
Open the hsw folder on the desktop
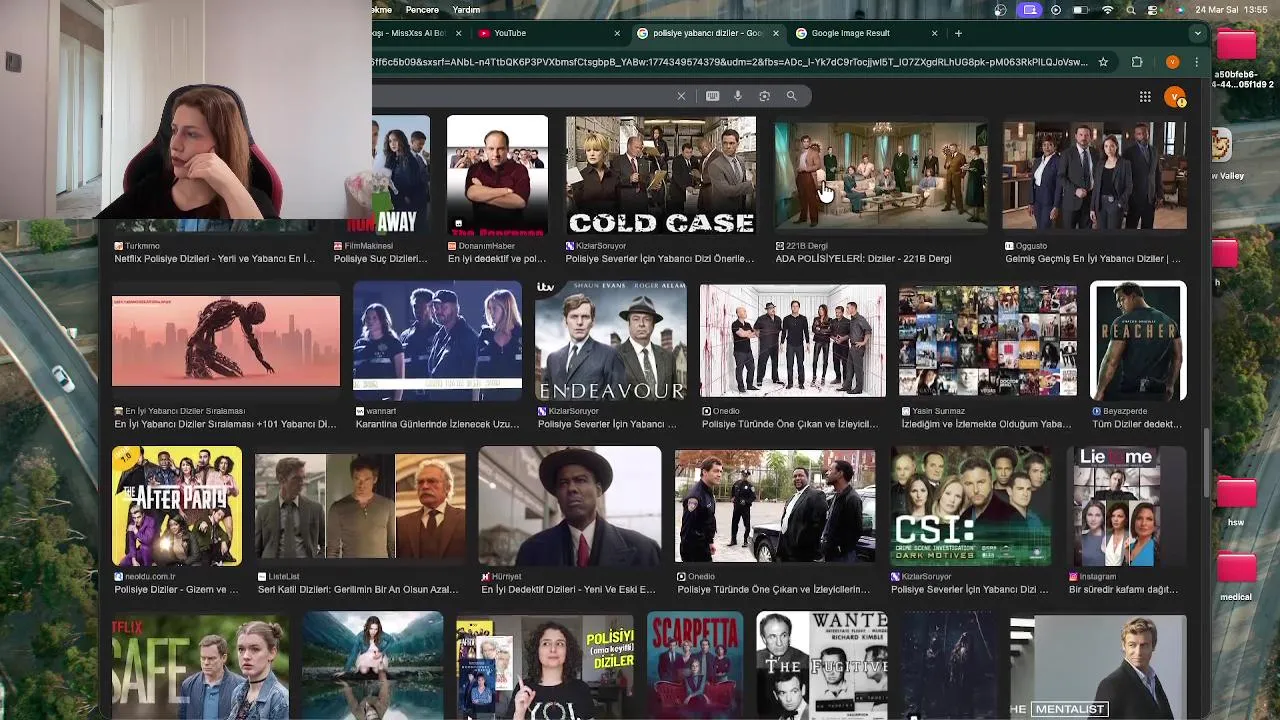(x=1236, y=500)
